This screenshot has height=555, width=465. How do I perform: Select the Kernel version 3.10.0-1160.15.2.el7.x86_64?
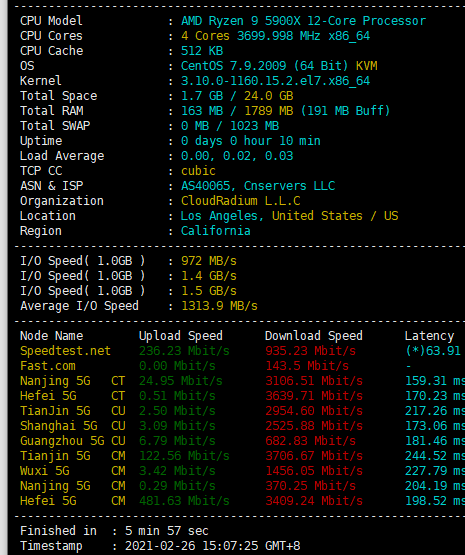click(275, 81)
